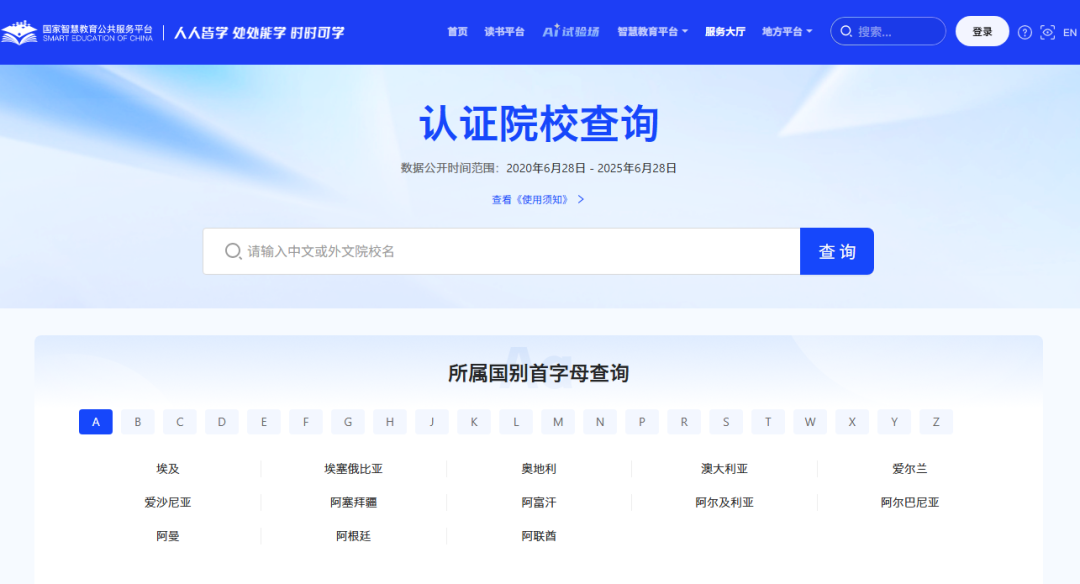Open country 澳大利亚
This screenshot has height=584, width=1080.
coord(725,469)
